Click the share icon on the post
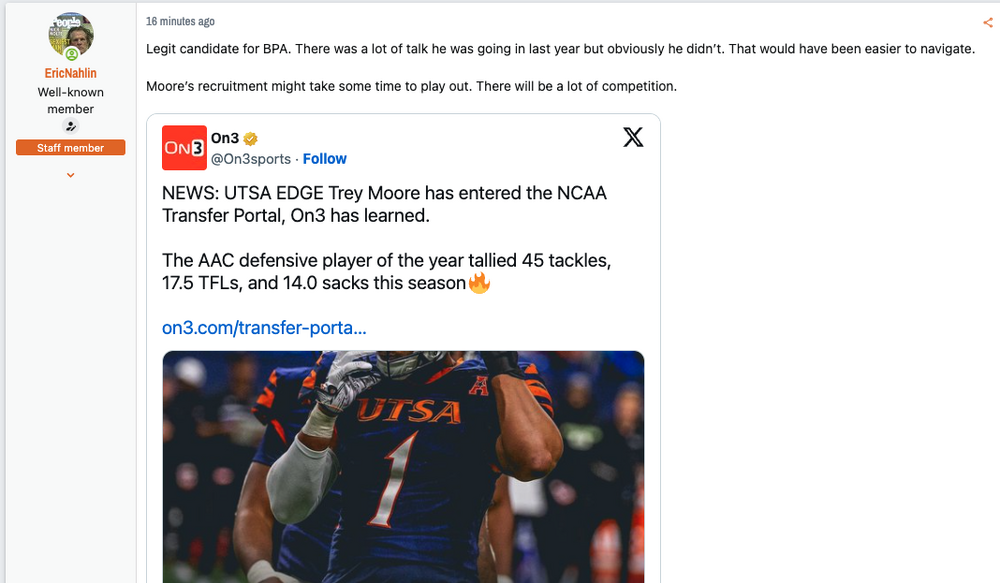Screen dimensions: 1000x583 [x=988, y=22]
